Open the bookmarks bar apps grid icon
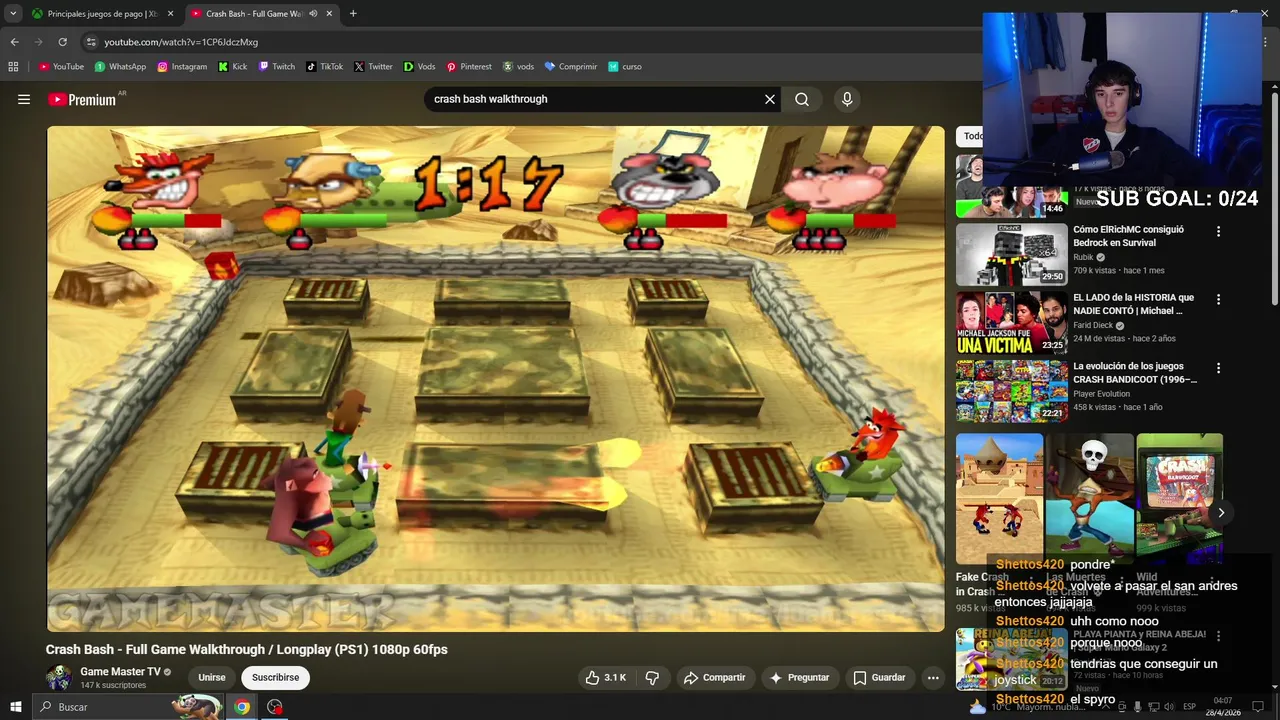Screen dimensions: 1280x720 (13, 67)
